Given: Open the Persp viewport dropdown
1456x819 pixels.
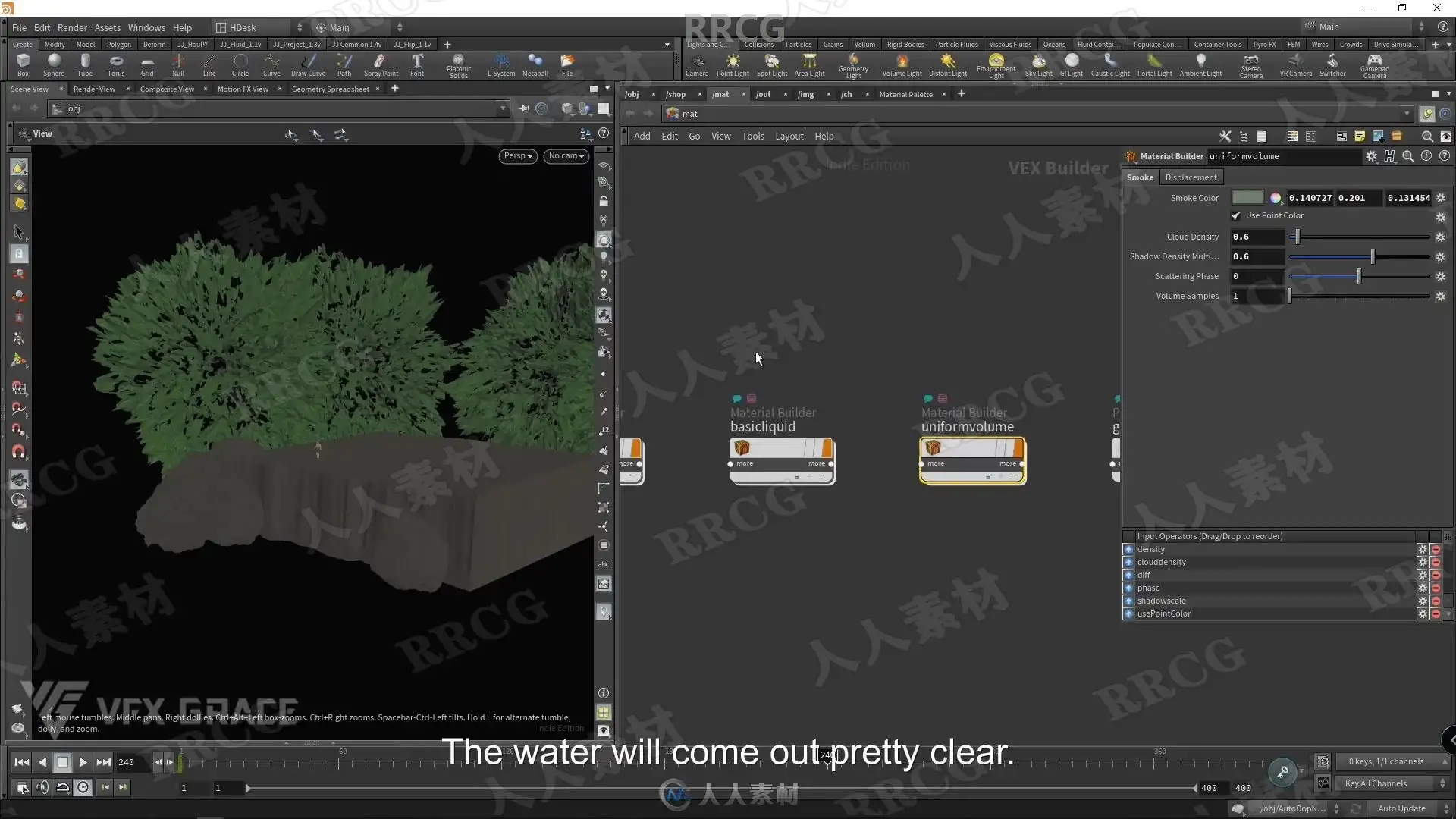Looking at the screenshot, I should [518, 156].
